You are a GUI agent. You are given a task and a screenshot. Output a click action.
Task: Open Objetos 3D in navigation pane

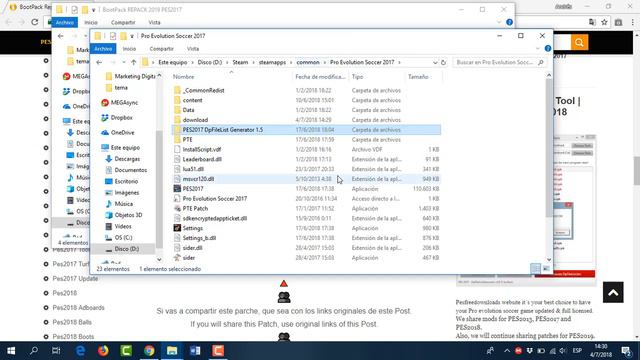128,215
